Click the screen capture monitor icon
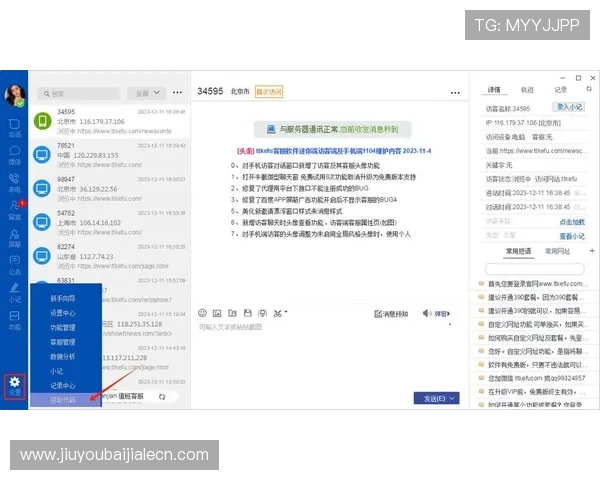The width and height of the screenshot is (600, 480). 262,313
